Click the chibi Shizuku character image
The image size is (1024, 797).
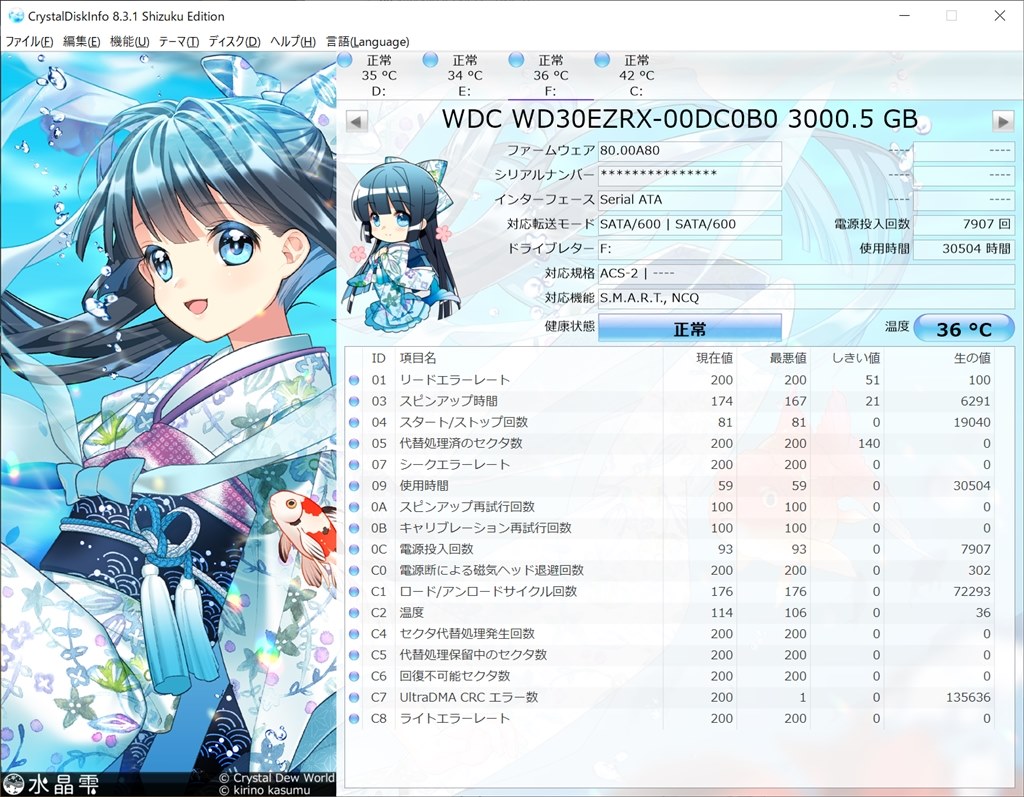pos(403,244)
